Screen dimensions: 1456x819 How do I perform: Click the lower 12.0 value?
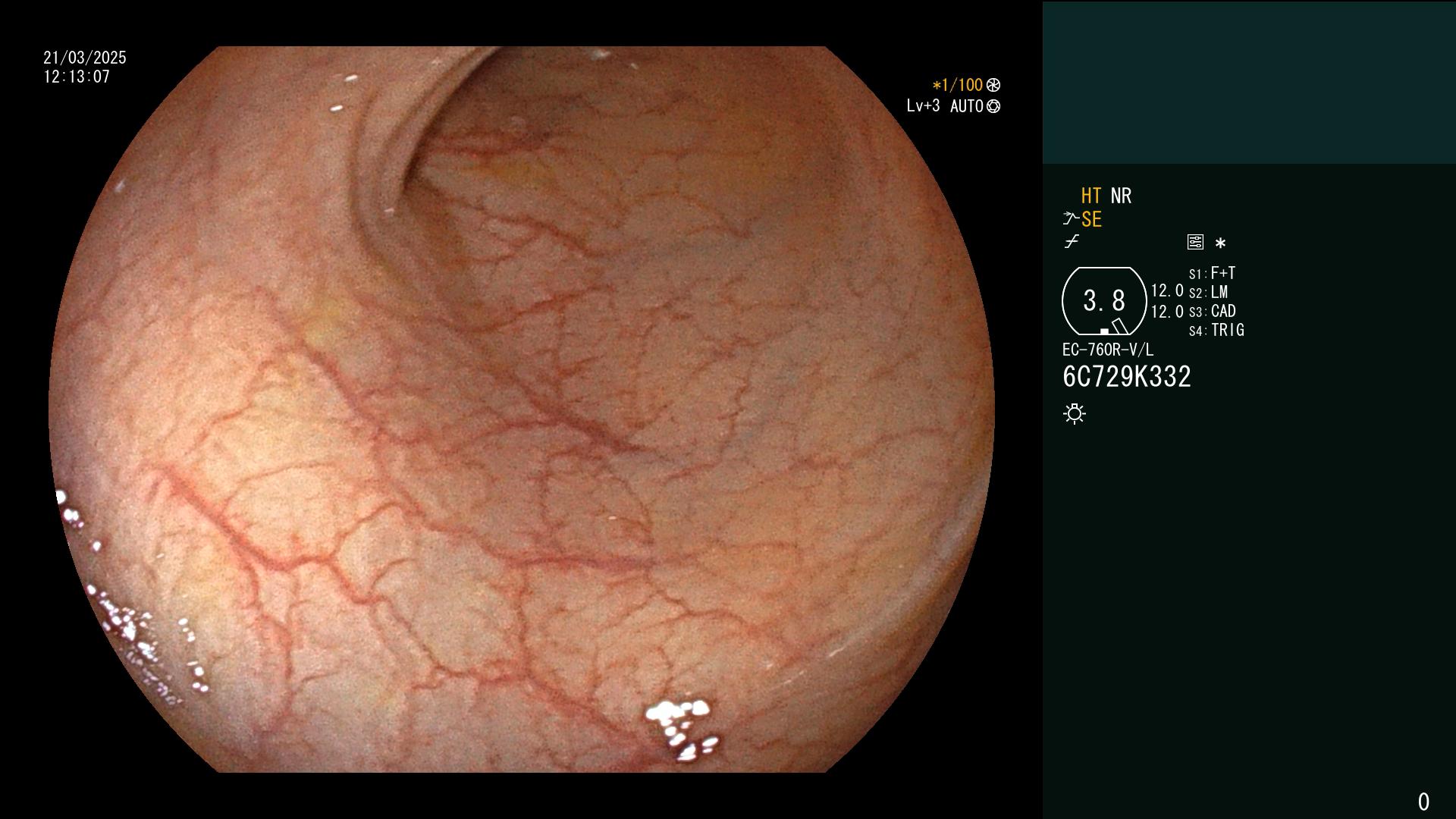(x=1167, y=312)
